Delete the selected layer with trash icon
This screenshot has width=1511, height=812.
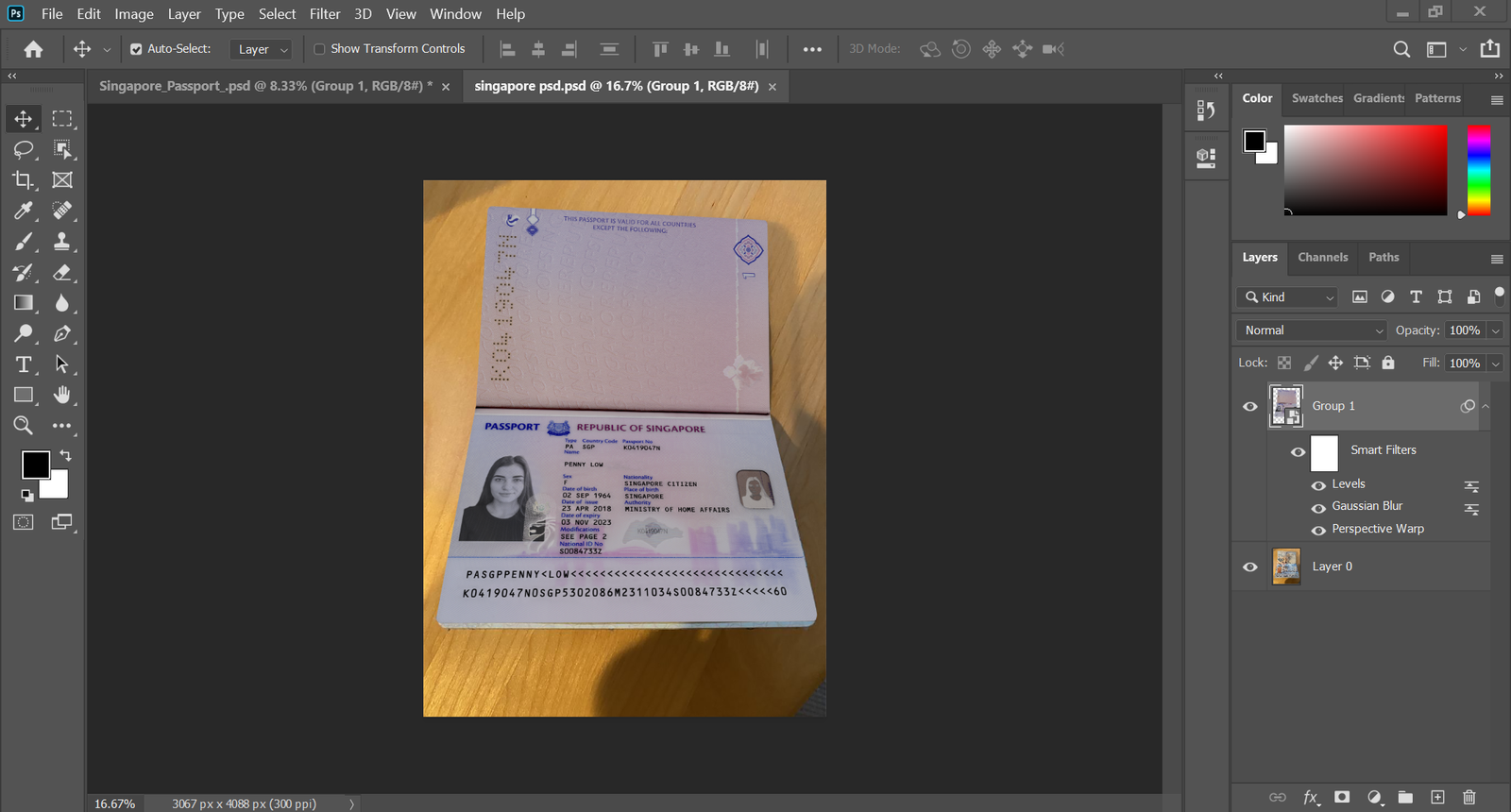coord(1469,797)
